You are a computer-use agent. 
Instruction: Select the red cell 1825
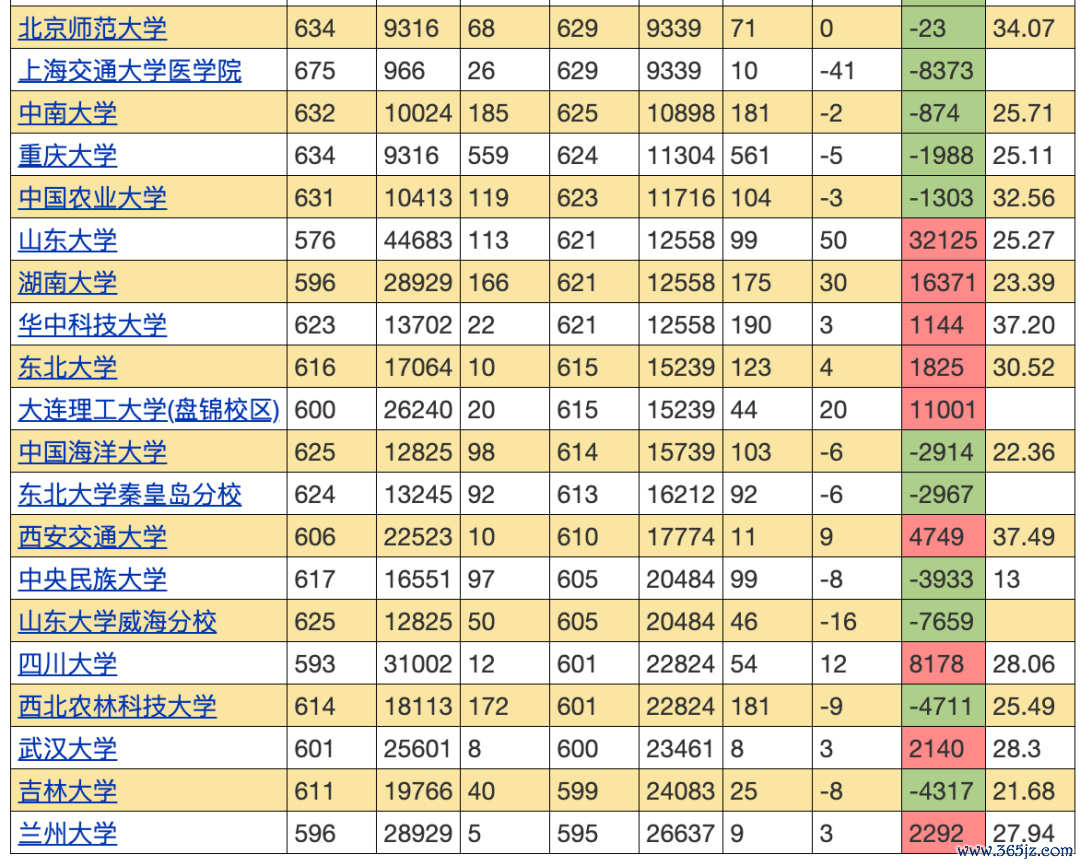click(943, 367)
